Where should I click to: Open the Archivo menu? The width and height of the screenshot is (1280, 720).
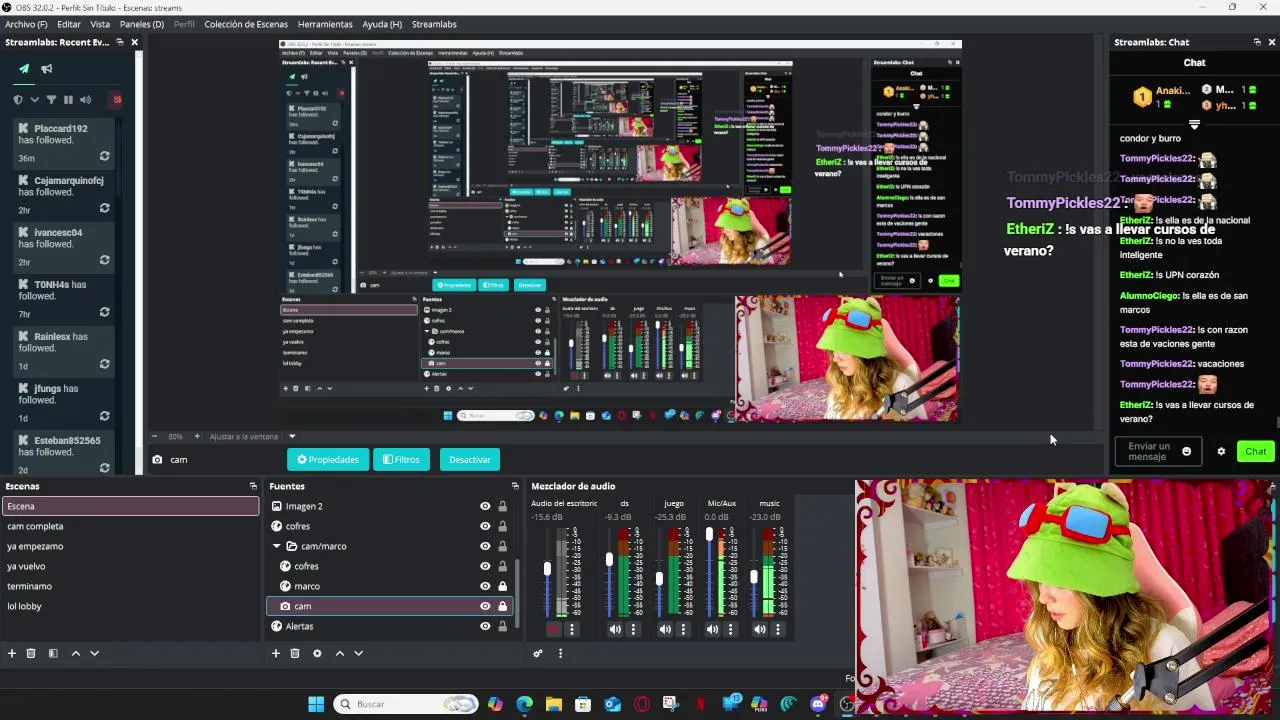coord(26,24)
